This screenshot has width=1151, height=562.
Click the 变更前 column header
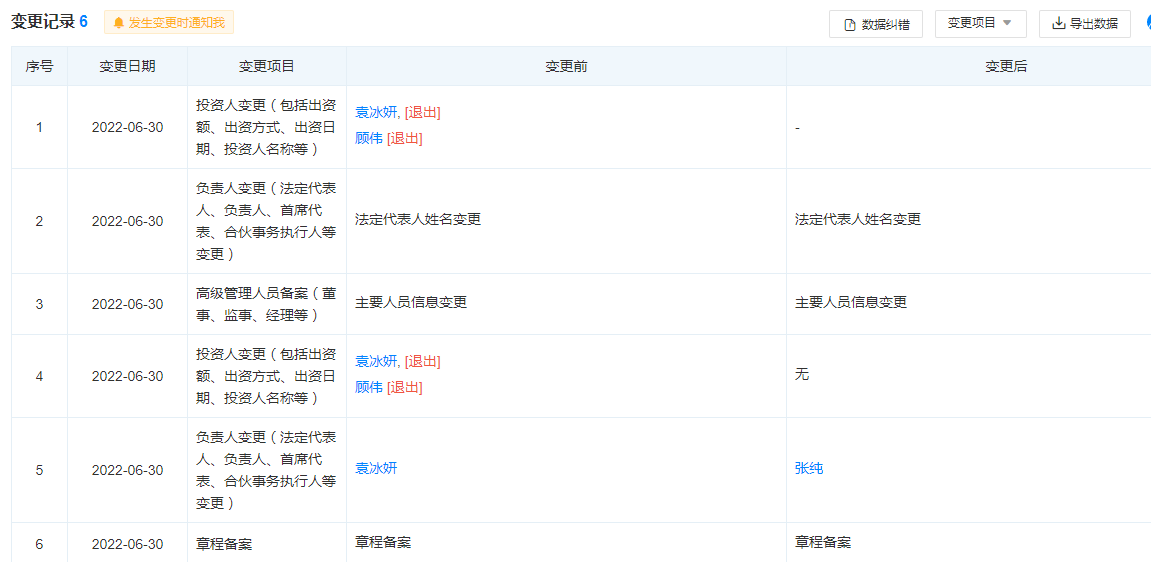[566, 66]
